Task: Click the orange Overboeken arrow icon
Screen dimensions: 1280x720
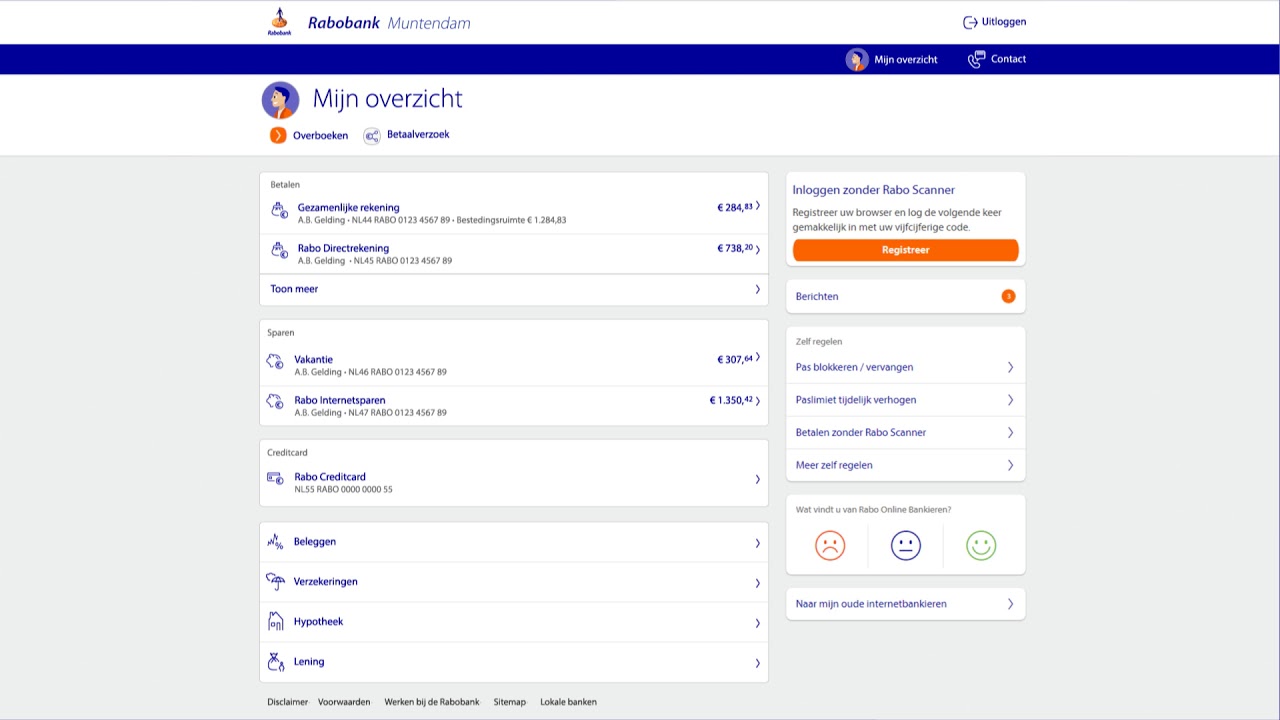Action: point(278,135)
